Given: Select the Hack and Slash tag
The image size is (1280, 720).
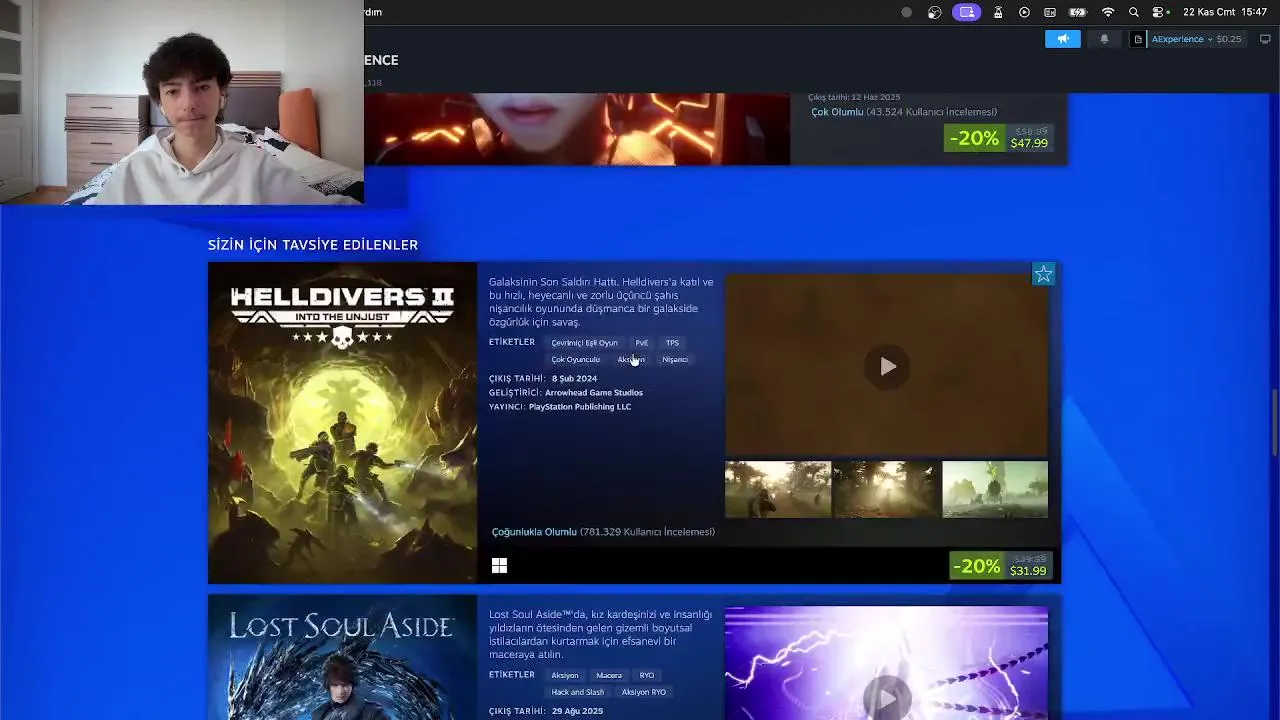Looking at the screenshot, I should [x=578, y=693].
